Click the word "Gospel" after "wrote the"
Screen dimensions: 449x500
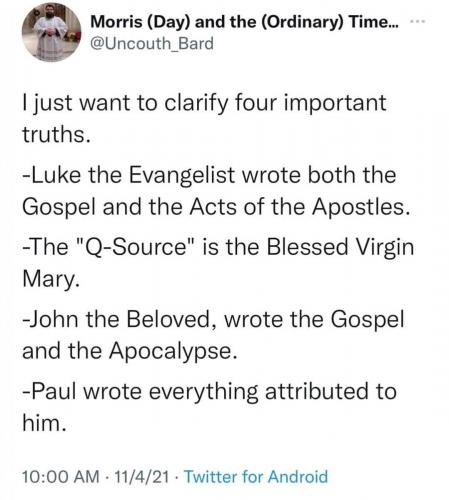coord(367,320)
